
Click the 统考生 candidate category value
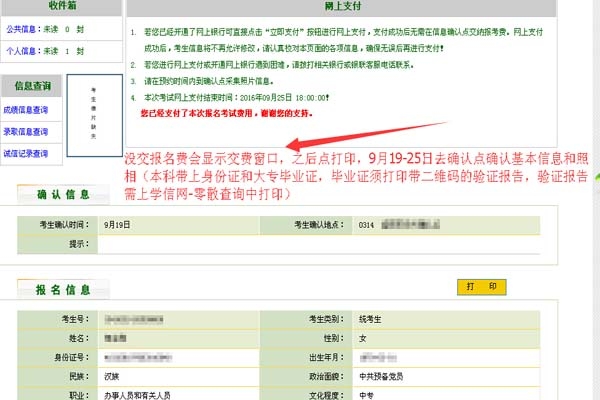[372, 319]
